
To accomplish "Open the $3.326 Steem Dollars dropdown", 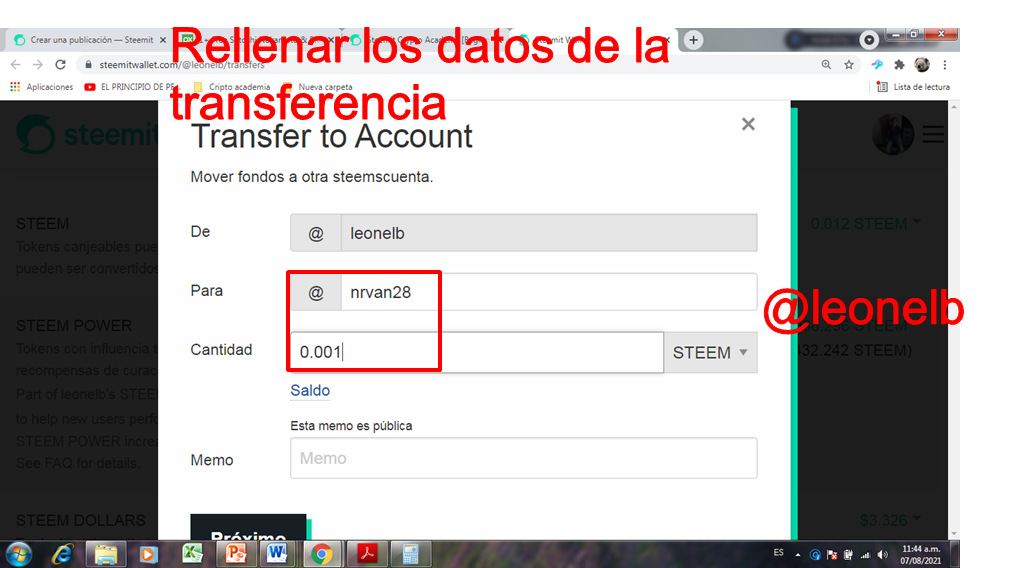I will coord(891,520).
